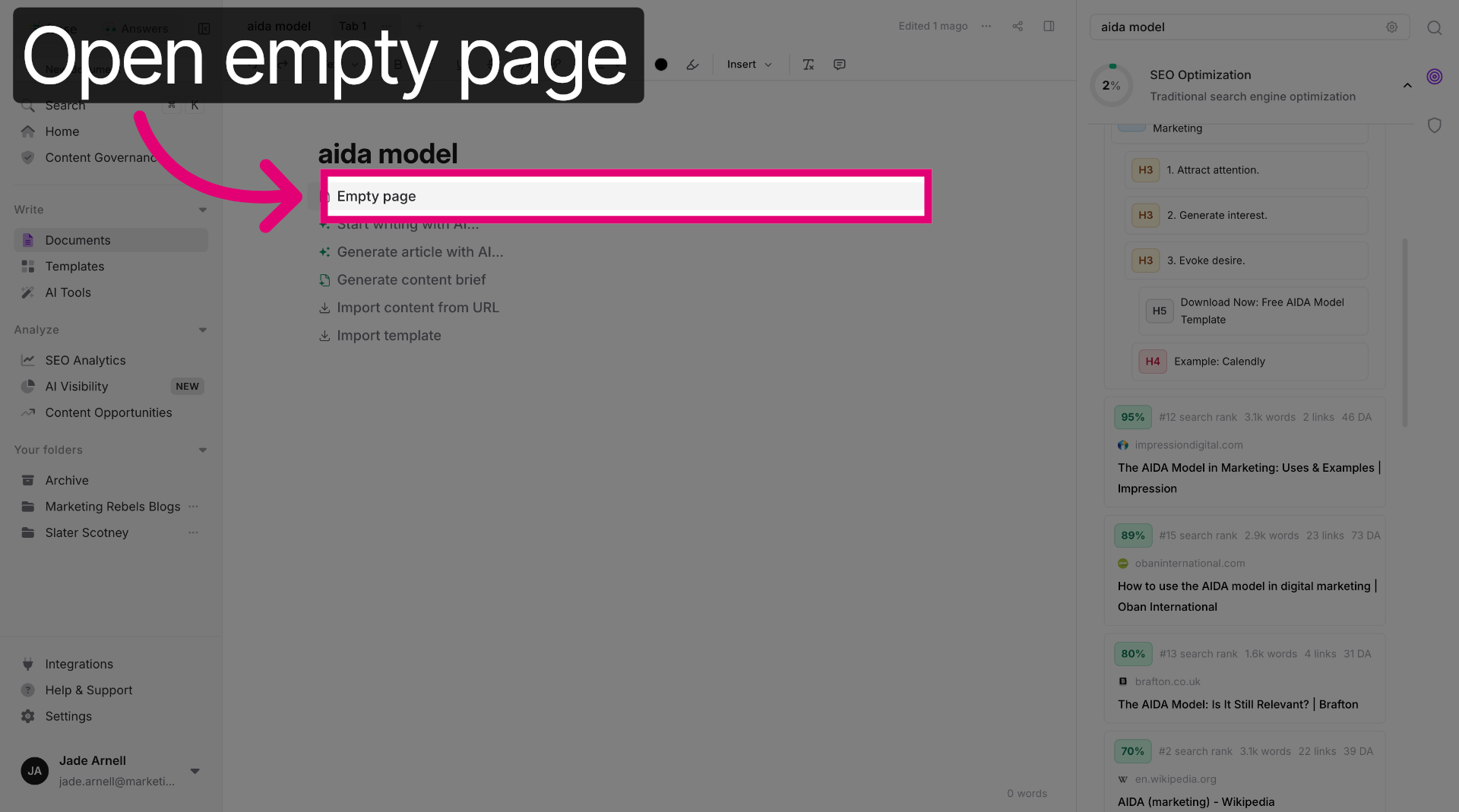Open Documents in the sidebar
The width and height of the screenshot is (1459, 812).
click(x=111, y=240)
